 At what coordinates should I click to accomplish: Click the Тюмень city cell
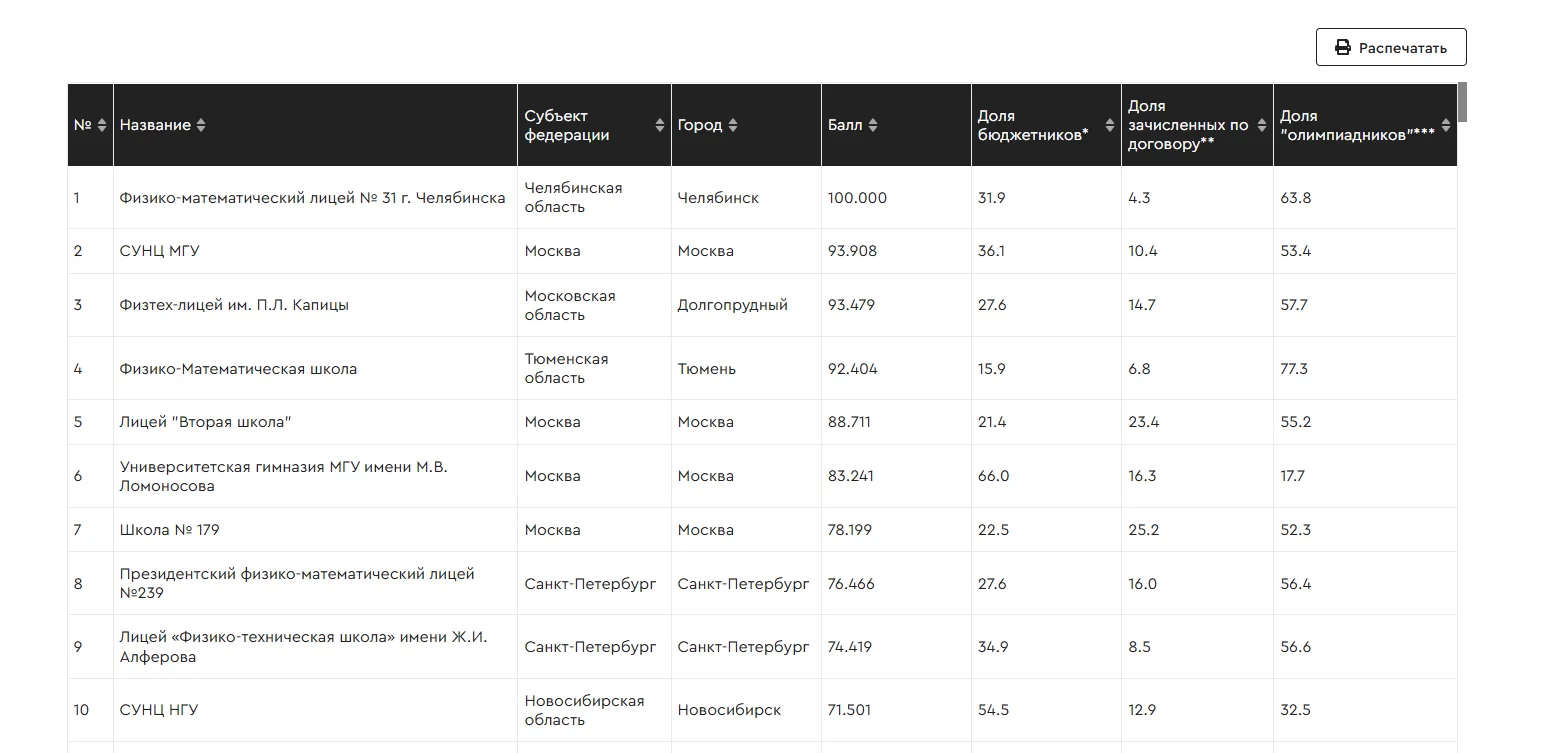pos(706,369)
